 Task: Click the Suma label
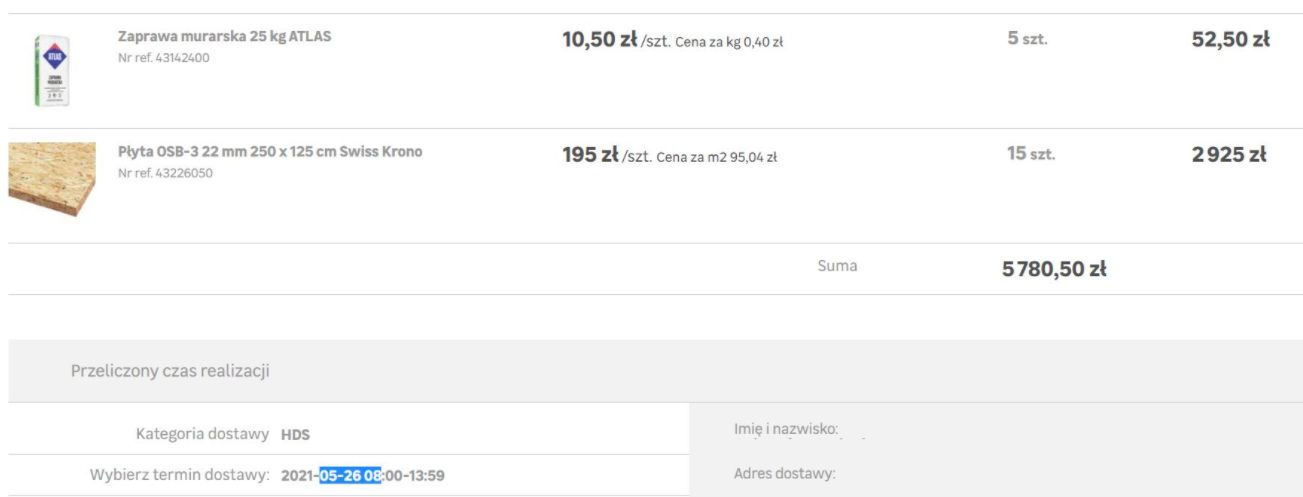click(837, 266)
